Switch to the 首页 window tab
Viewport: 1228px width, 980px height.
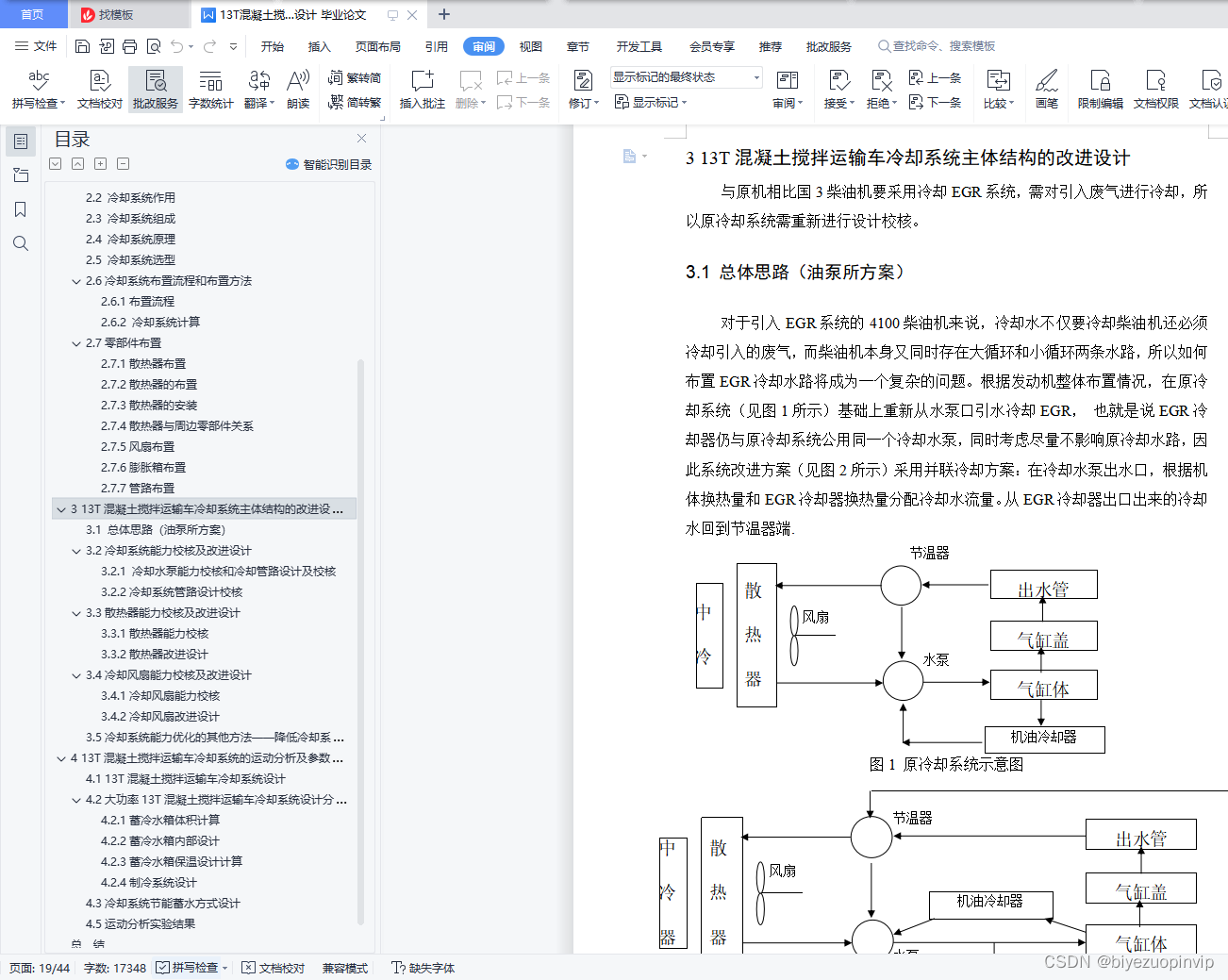33,14
